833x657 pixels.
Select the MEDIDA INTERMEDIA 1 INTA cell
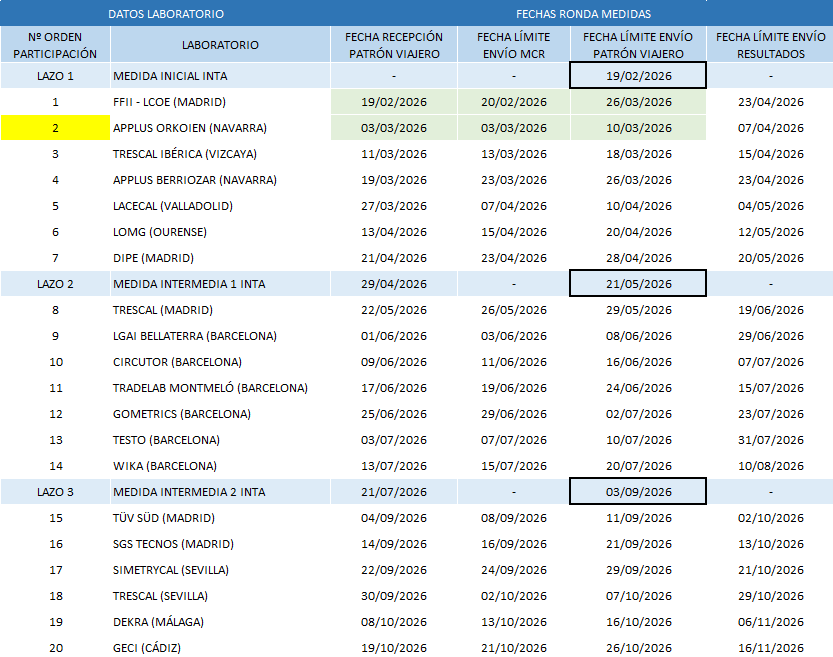(220, 284)
